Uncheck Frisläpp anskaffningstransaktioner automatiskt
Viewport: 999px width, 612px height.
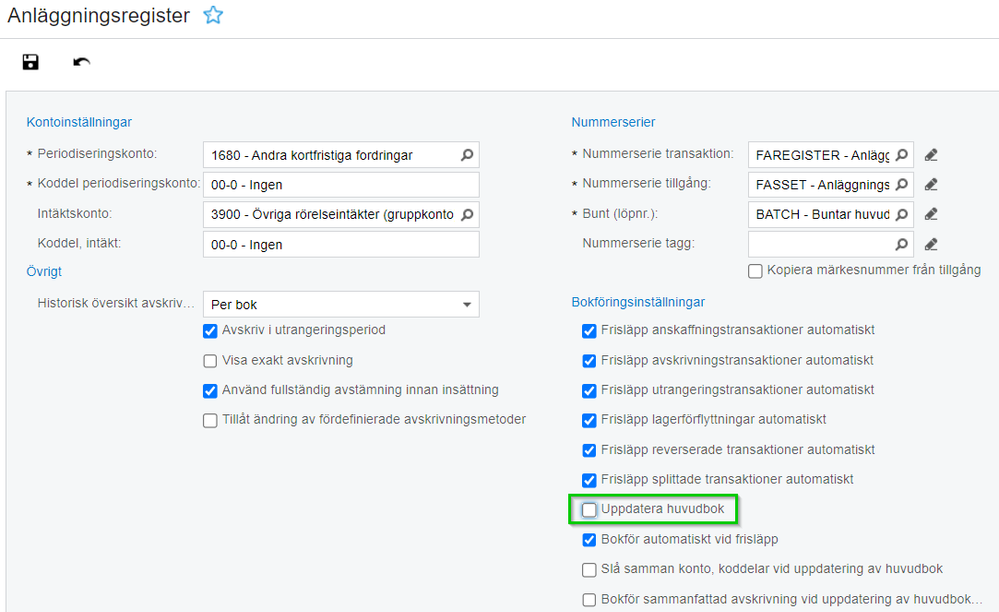[x=589, y=331]
